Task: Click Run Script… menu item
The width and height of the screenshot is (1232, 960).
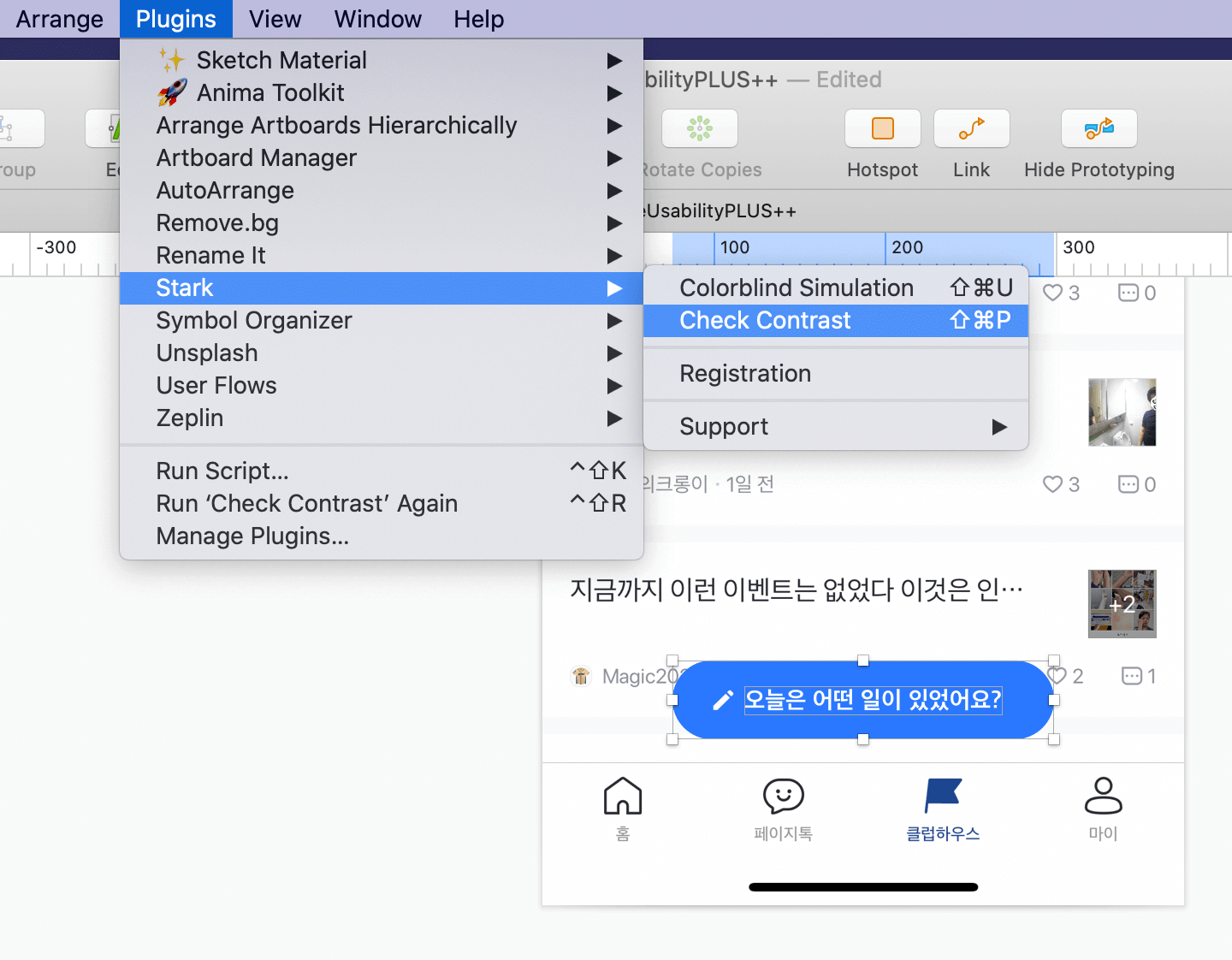Action: (222, 471)
